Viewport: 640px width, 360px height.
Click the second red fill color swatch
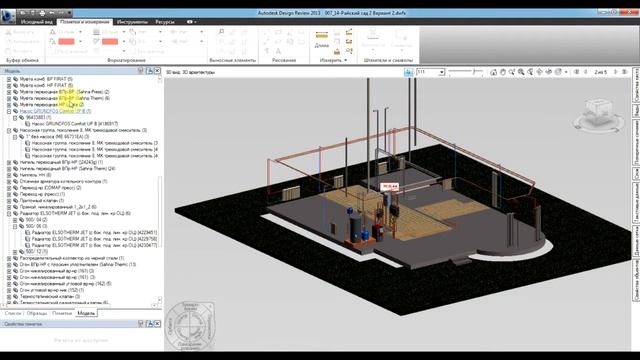[x=110, y=41]
